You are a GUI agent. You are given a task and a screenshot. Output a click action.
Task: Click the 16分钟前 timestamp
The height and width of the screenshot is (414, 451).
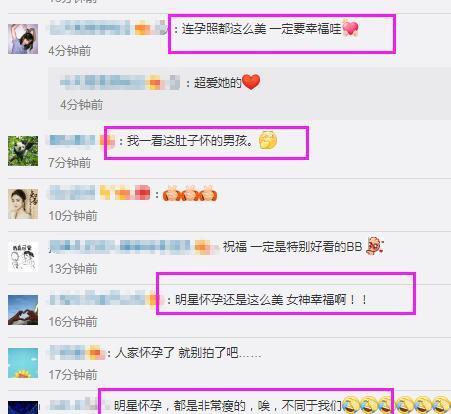click(73, 322)
